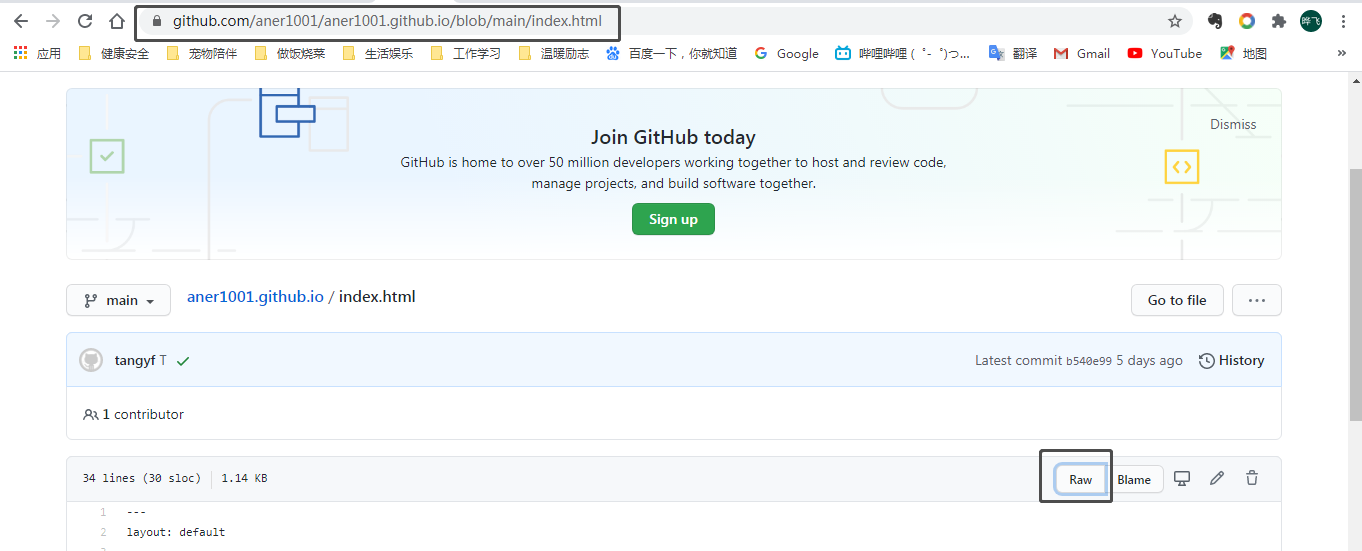The width and height of the screenshot is (1362, 551).
Task: Open the 工作学习 bookmark folder
Action: [x=465, y=53]
